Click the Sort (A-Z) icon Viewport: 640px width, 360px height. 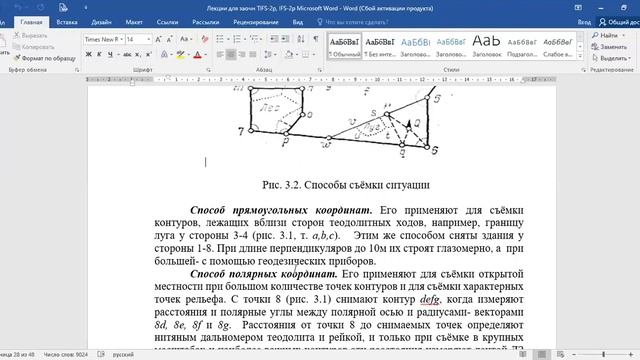(x=301, y=39)
